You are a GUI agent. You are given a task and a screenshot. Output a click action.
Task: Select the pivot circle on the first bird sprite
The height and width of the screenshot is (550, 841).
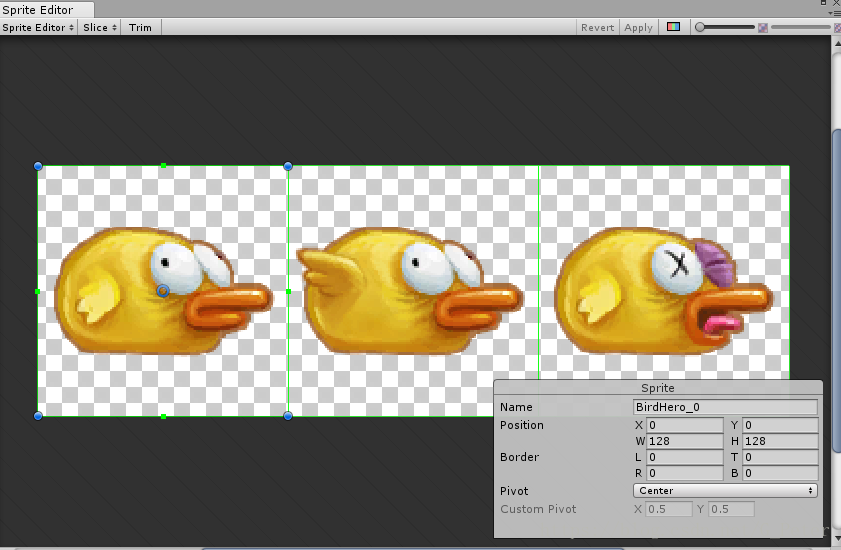[163, 291]
